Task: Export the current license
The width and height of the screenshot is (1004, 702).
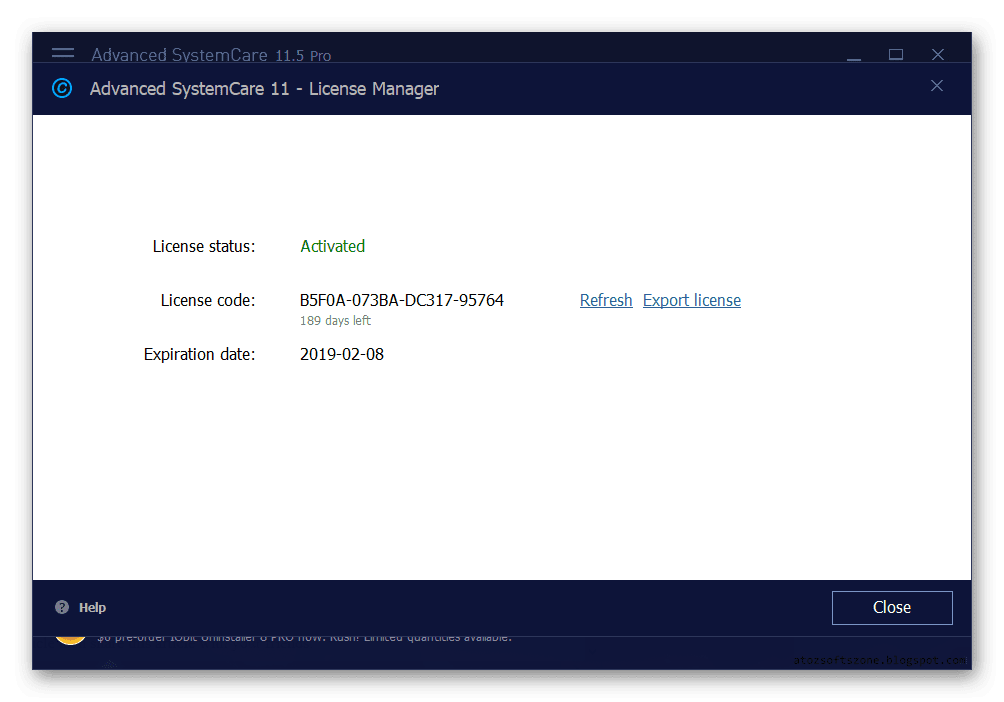Action: point(691,300)
